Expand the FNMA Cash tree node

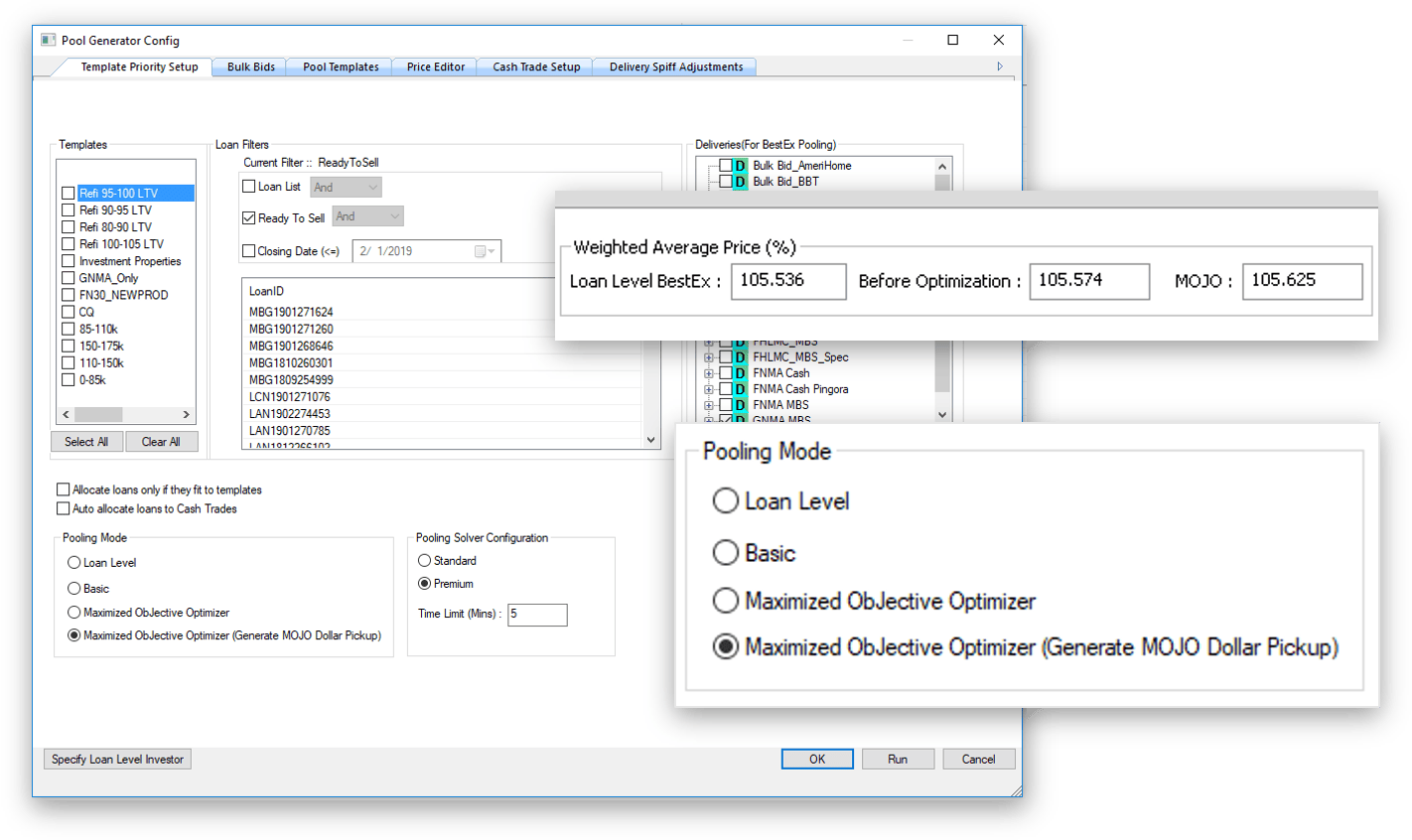(709, 373)
